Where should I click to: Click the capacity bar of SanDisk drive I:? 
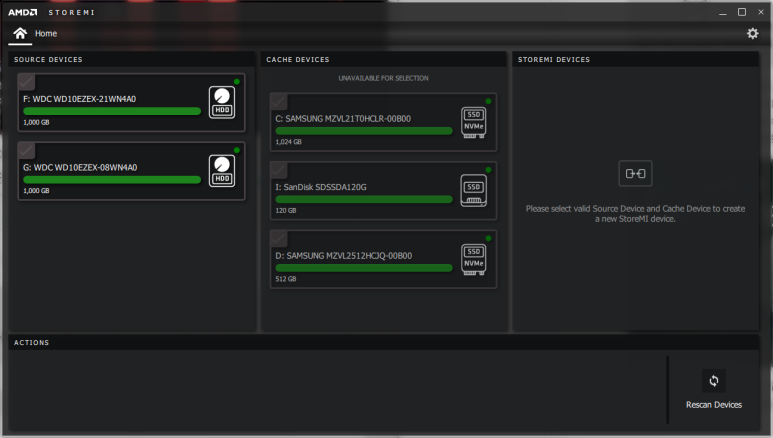pyautogui.click(x=364, y=199)
